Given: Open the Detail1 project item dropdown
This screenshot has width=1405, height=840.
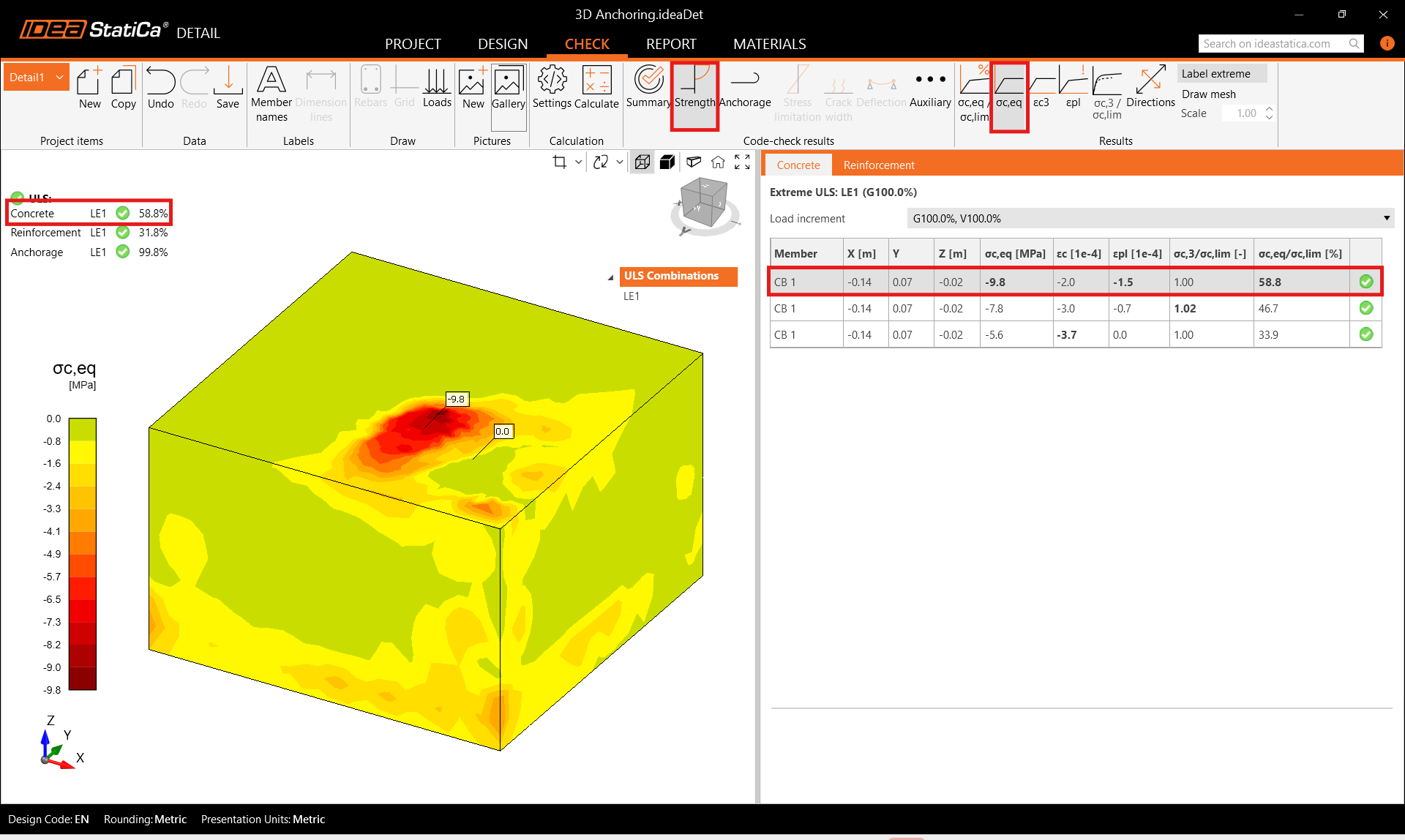Looking at the screenshot, I should [60, 78].
